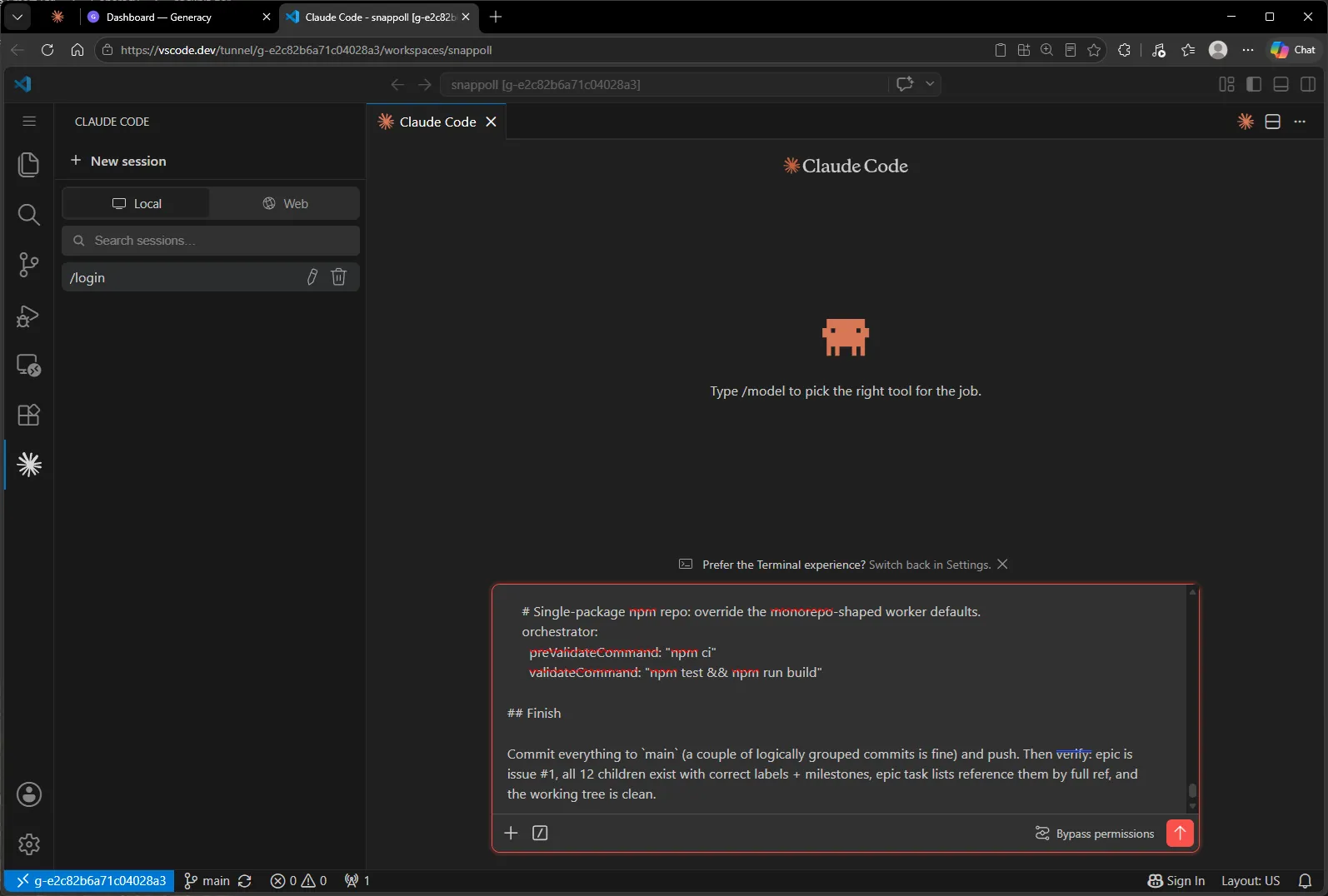Open the Copilot chat icon in title bar
Viewport: 1328px width, 896px height.
tap(905, 84)
